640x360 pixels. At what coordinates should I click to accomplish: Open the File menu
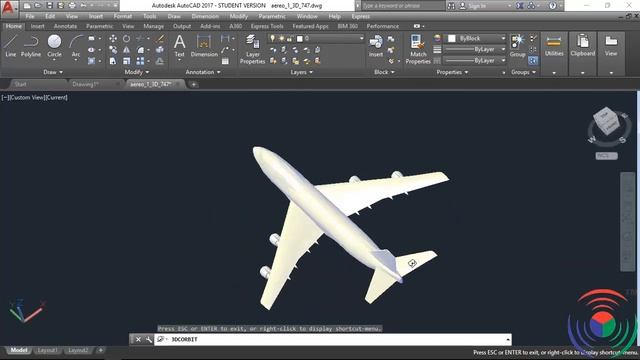[30, 16]
